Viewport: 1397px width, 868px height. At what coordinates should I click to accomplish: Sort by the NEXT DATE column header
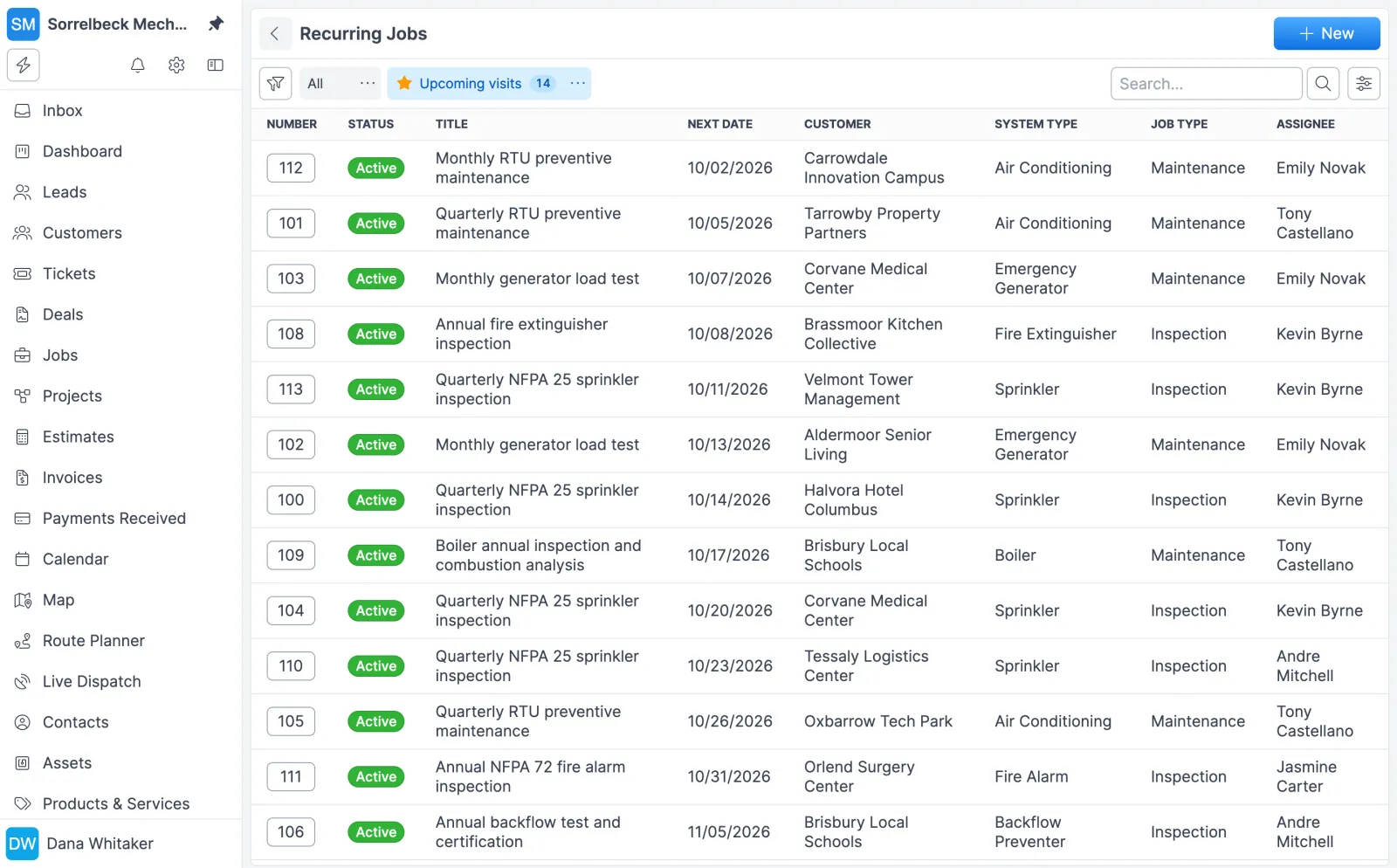[719, 124]
